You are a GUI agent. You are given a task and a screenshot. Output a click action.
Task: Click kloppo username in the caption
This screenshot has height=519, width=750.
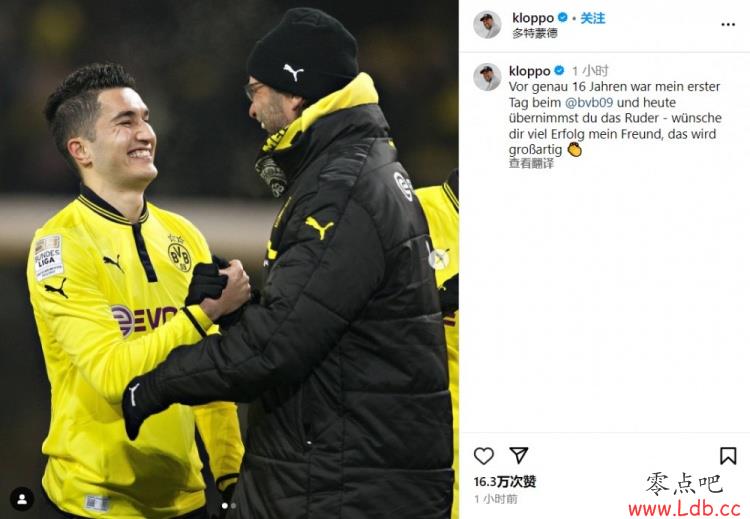click(x=529, y=71)
